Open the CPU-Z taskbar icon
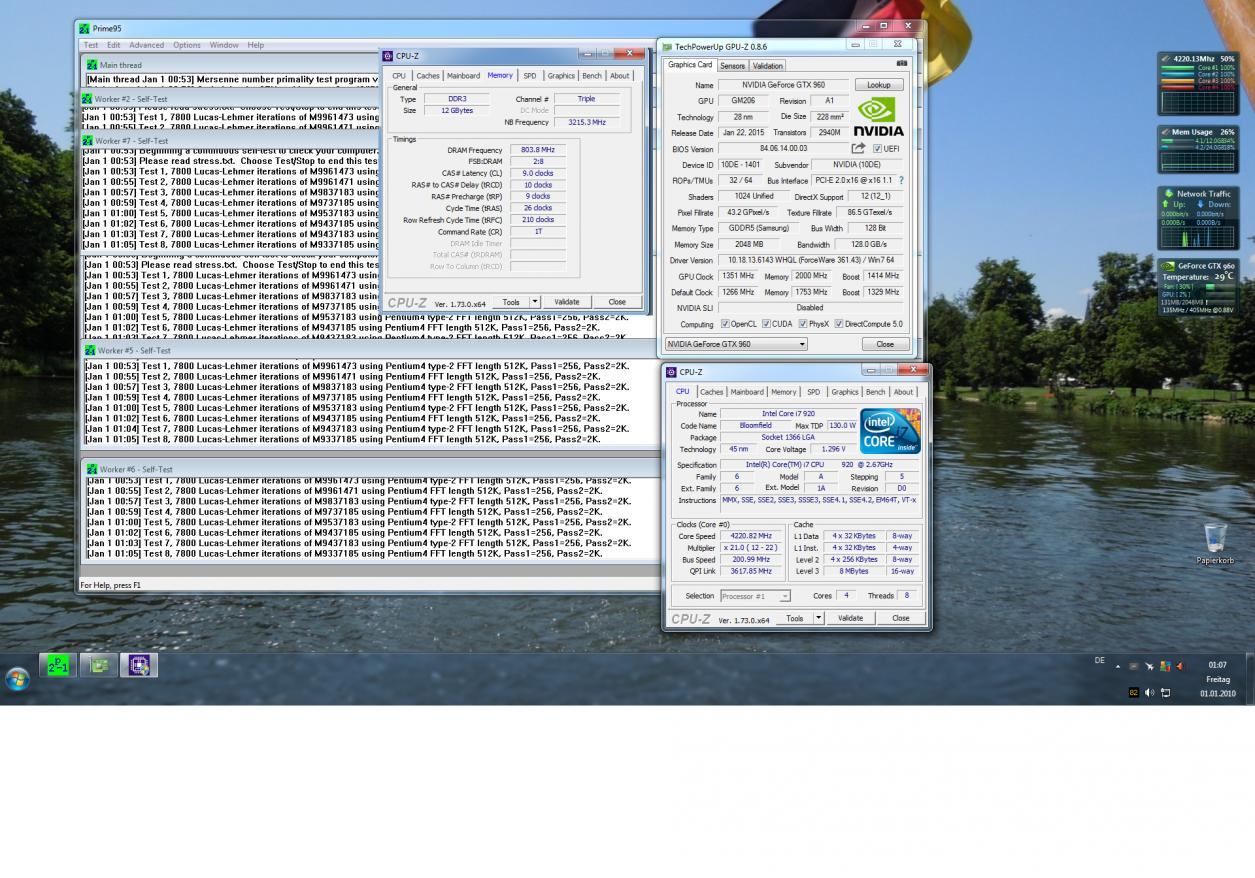Screen dimensions: 1255x878 click(139, 664)
